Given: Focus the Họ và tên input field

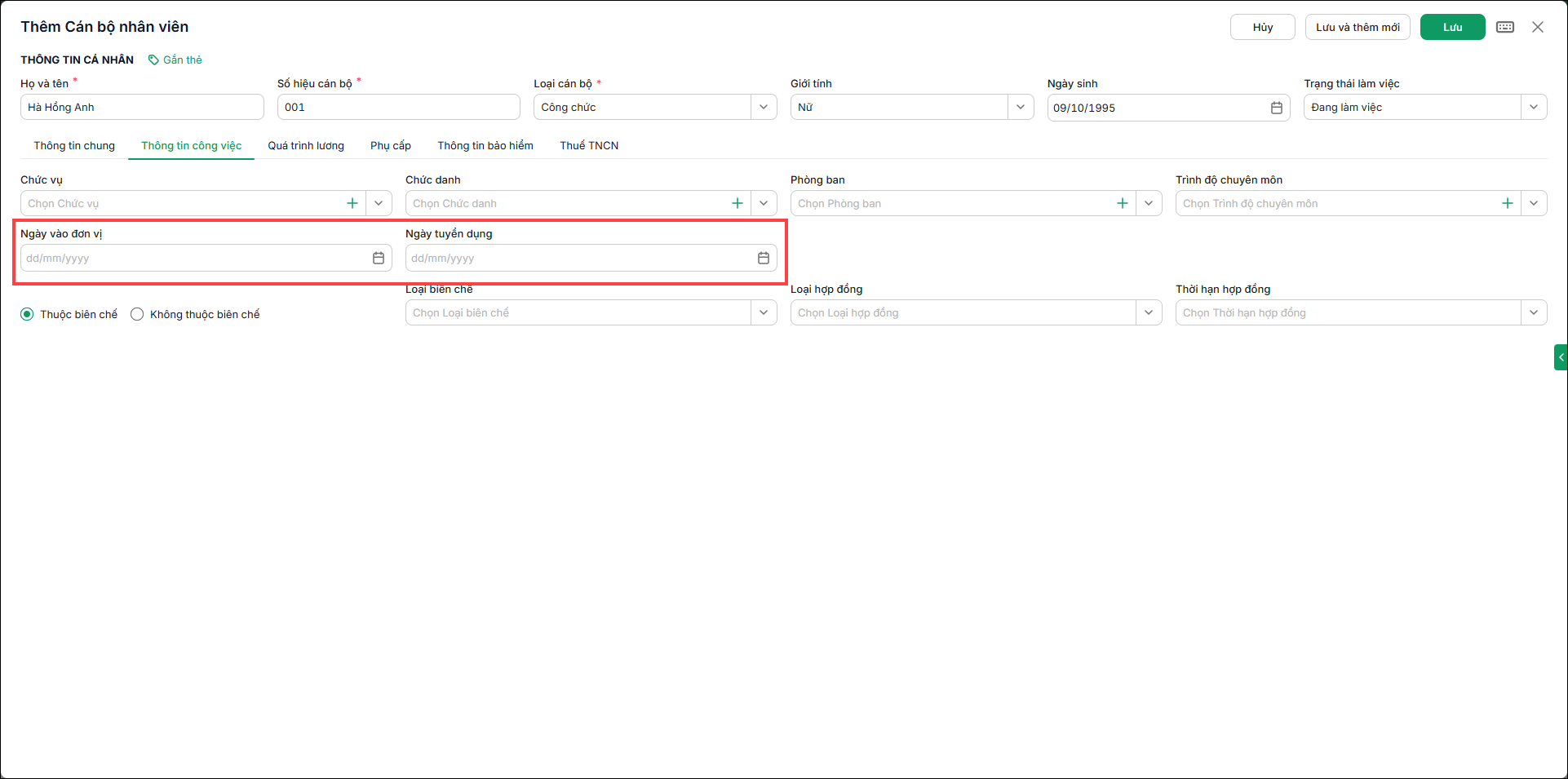Looking at the screenshot, I should [x=142, y=107].
